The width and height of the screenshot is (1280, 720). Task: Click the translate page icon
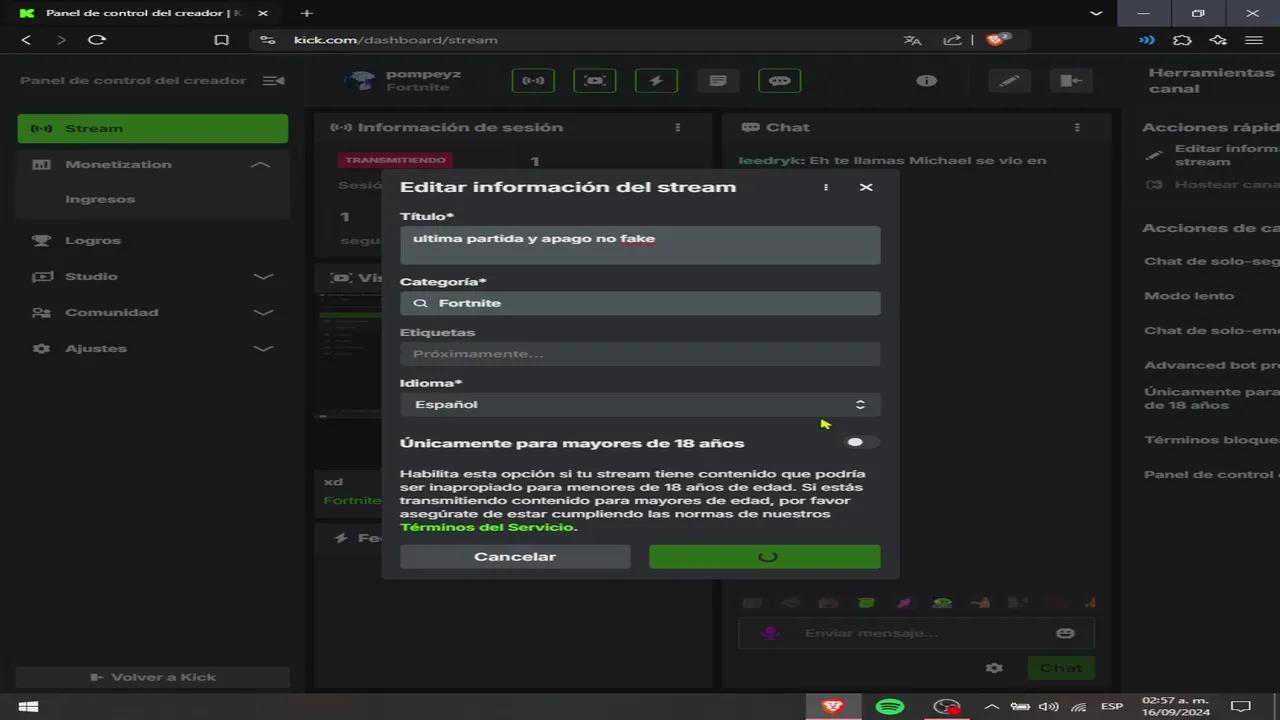coord(912,40)
